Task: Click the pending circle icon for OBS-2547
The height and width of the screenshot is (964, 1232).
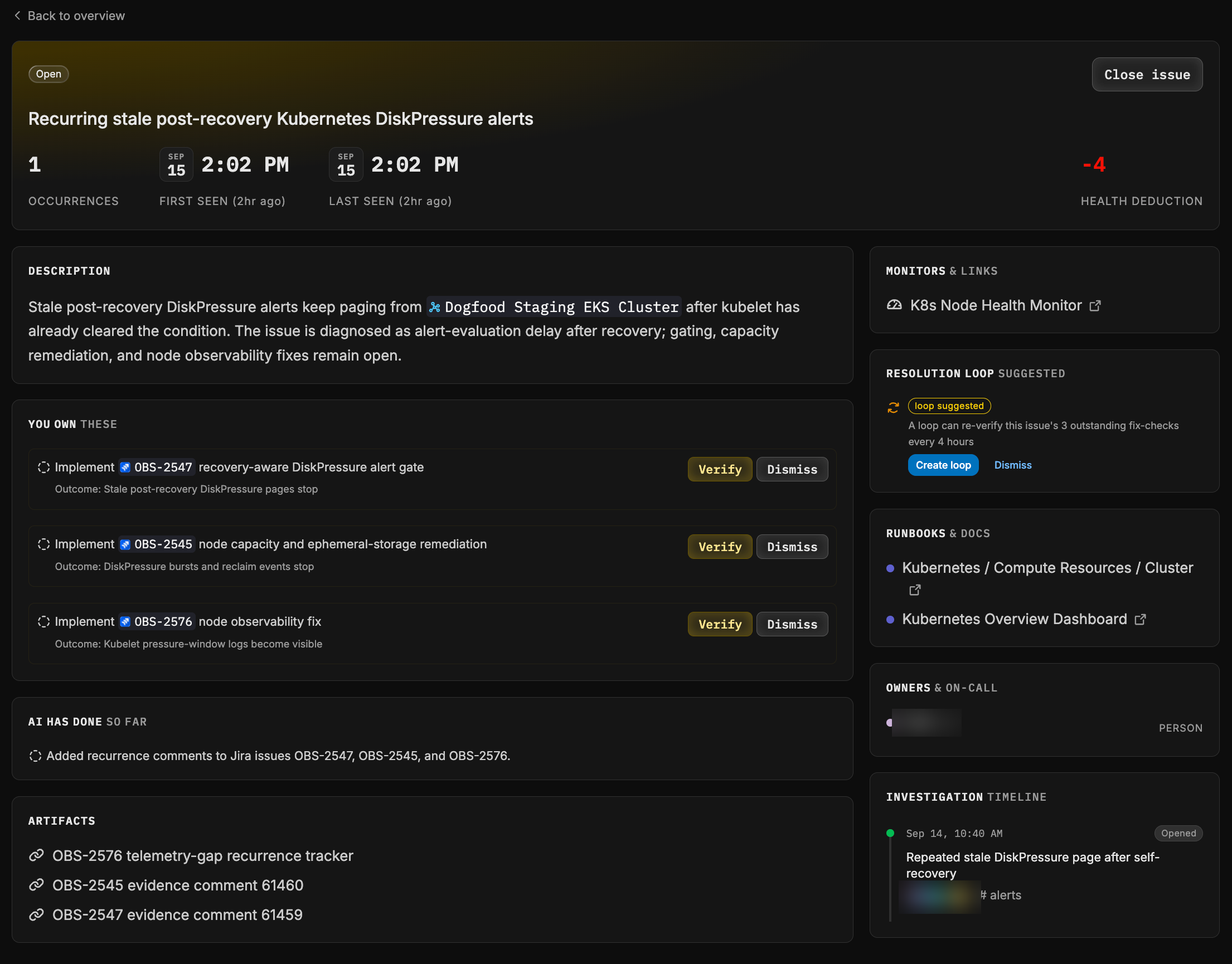Action: pyautogui.click(x=43, y=468)
